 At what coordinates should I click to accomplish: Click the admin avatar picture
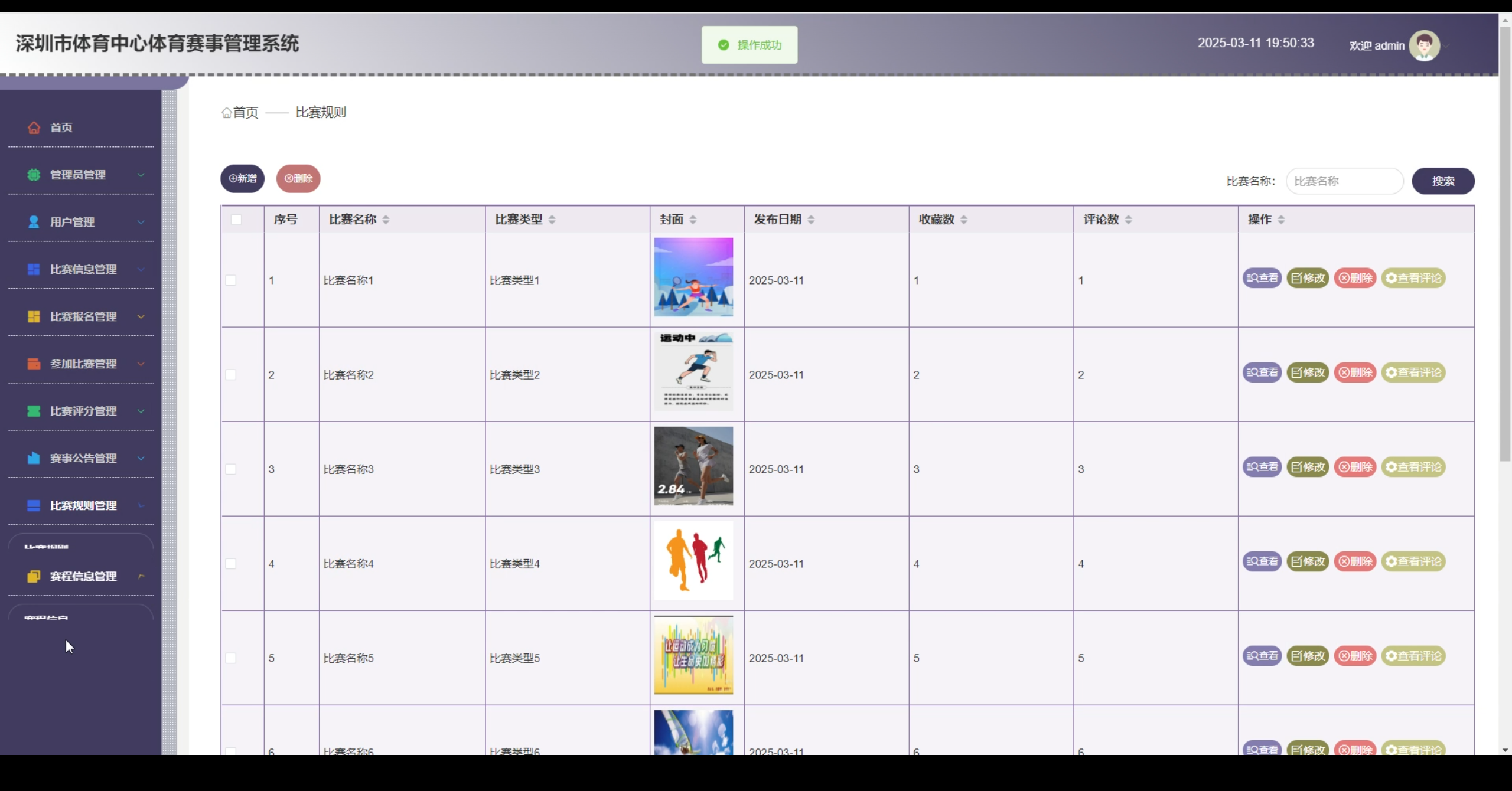click(x=1424, y=45)
